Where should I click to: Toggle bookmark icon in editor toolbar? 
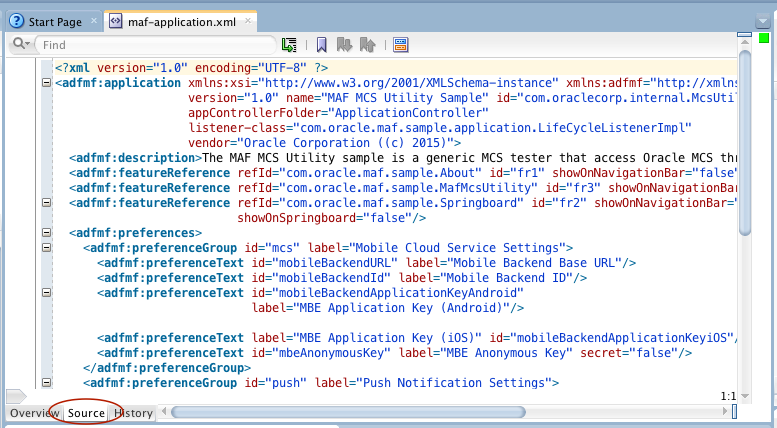(x=322, y=45)
